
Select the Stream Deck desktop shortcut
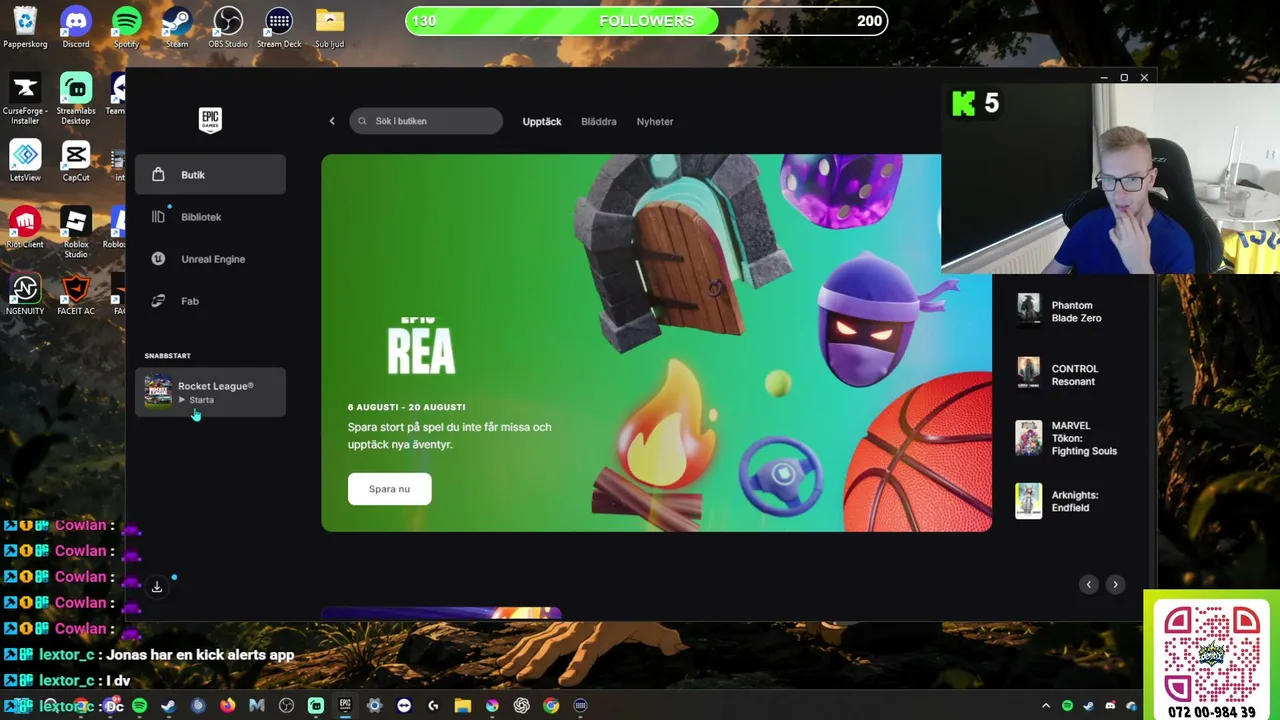click(x=279, y=27)
